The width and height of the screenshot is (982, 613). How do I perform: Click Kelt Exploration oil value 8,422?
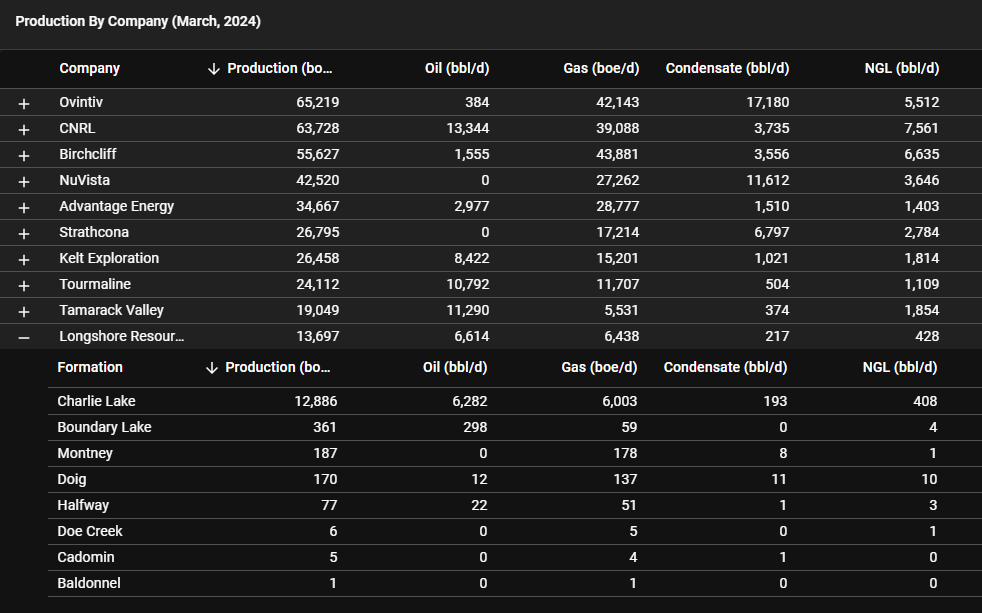[472, 258]
